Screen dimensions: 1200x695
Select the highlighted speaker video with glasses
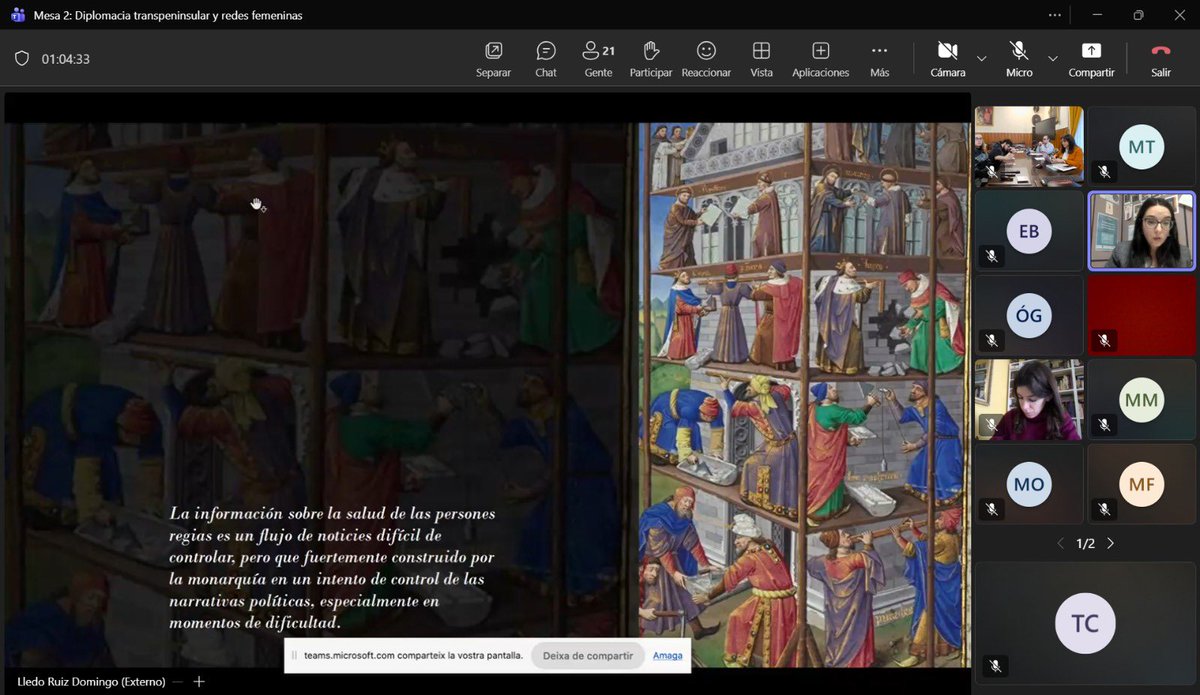click(1141, 231)
